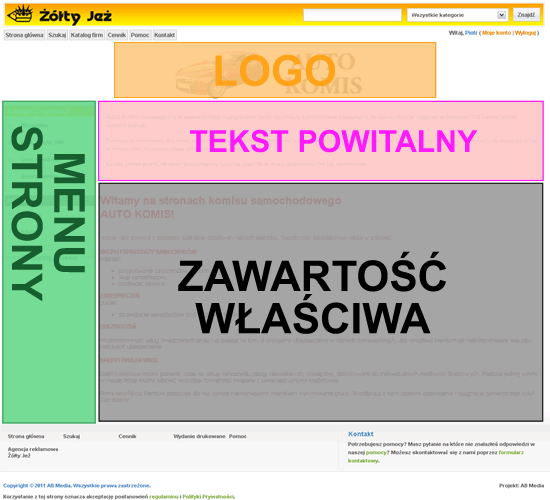The height and width of the screenshot is (500, 550).
Task: Click 'Copyright © 2011 AB Media' text
Action: tap(37, 486)
